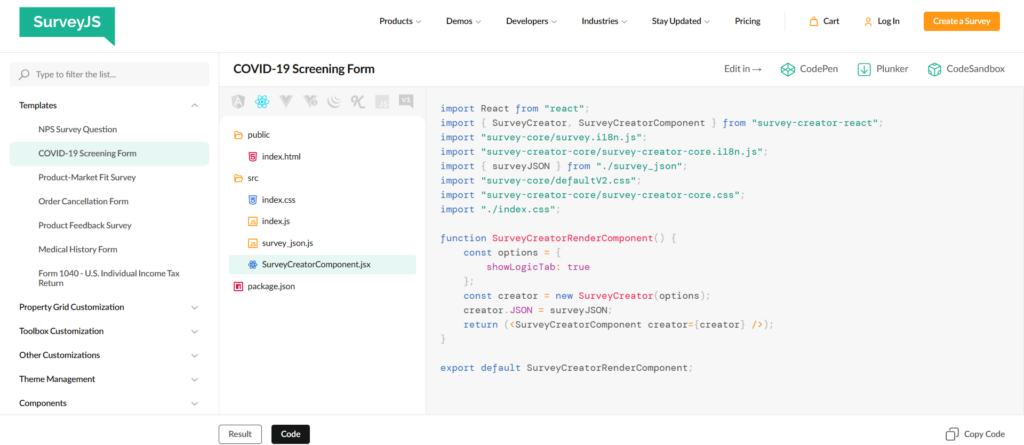Viewport: 1024px width, 445px height.
Task: Open the Form 1040 Income Tax Return template
Action: [109, 278]
